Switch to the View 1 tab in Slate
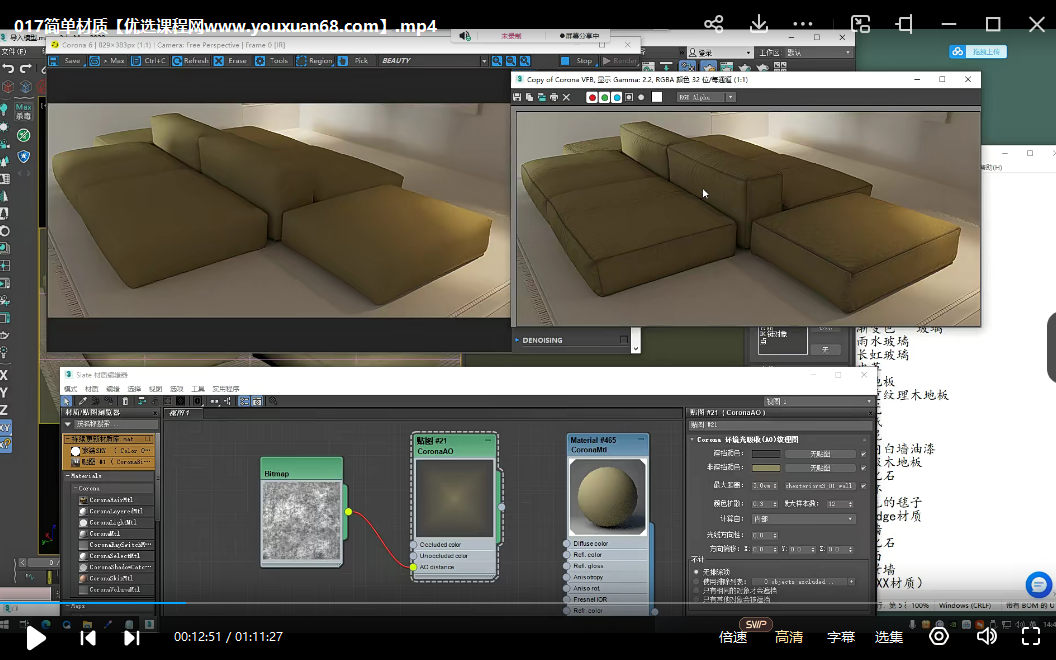 (x=184, y=413)
